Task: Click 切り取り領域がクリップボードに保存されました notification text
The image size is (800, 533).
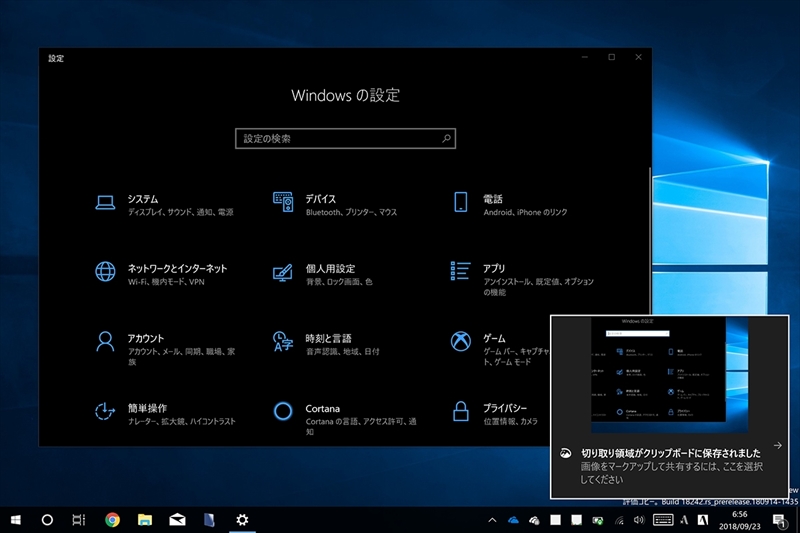Action: [670, 453]
